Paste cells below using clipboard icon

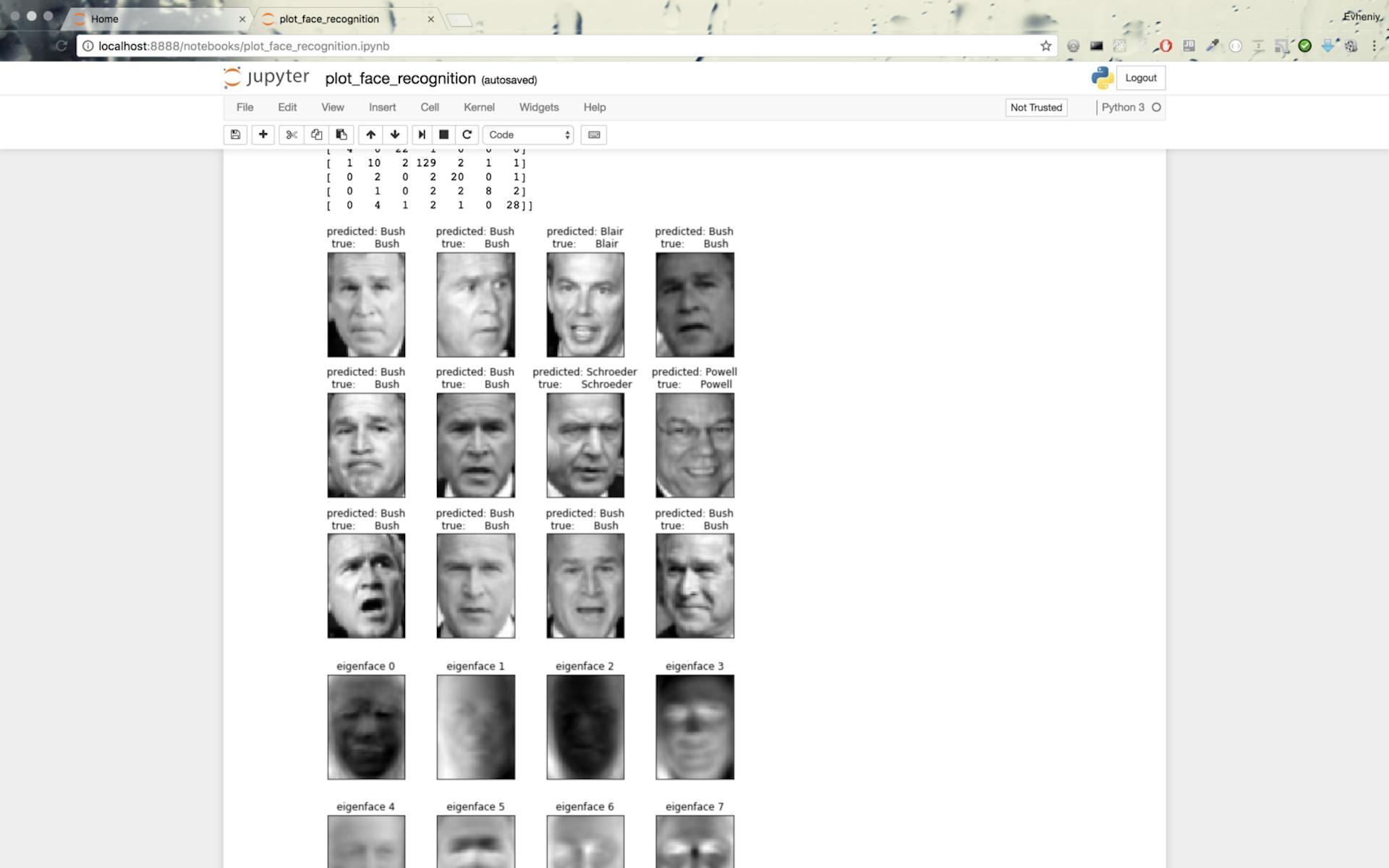341,135
